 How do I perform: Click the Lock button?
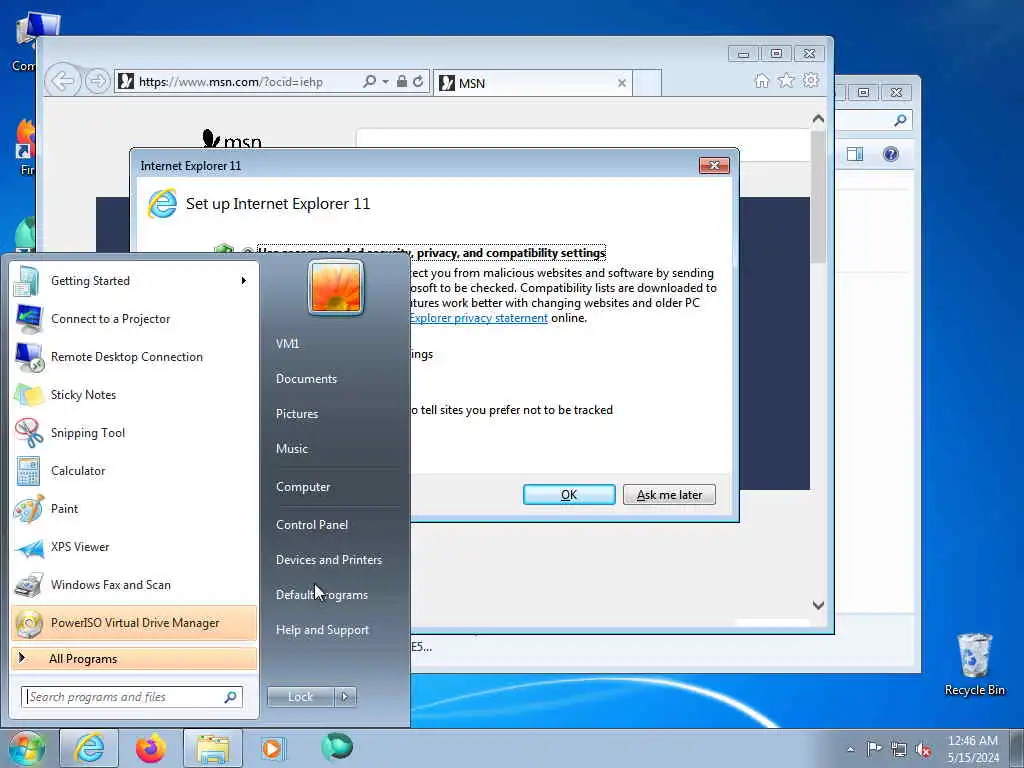[x=300, y=697]
